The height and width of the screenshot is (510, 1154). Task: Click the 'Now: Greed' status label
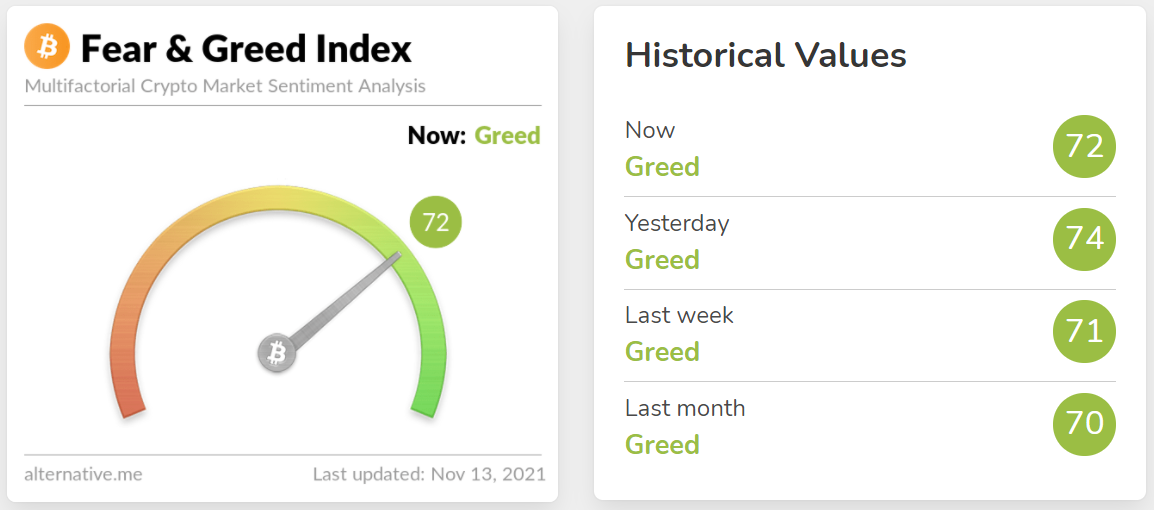tap(474, 136)
